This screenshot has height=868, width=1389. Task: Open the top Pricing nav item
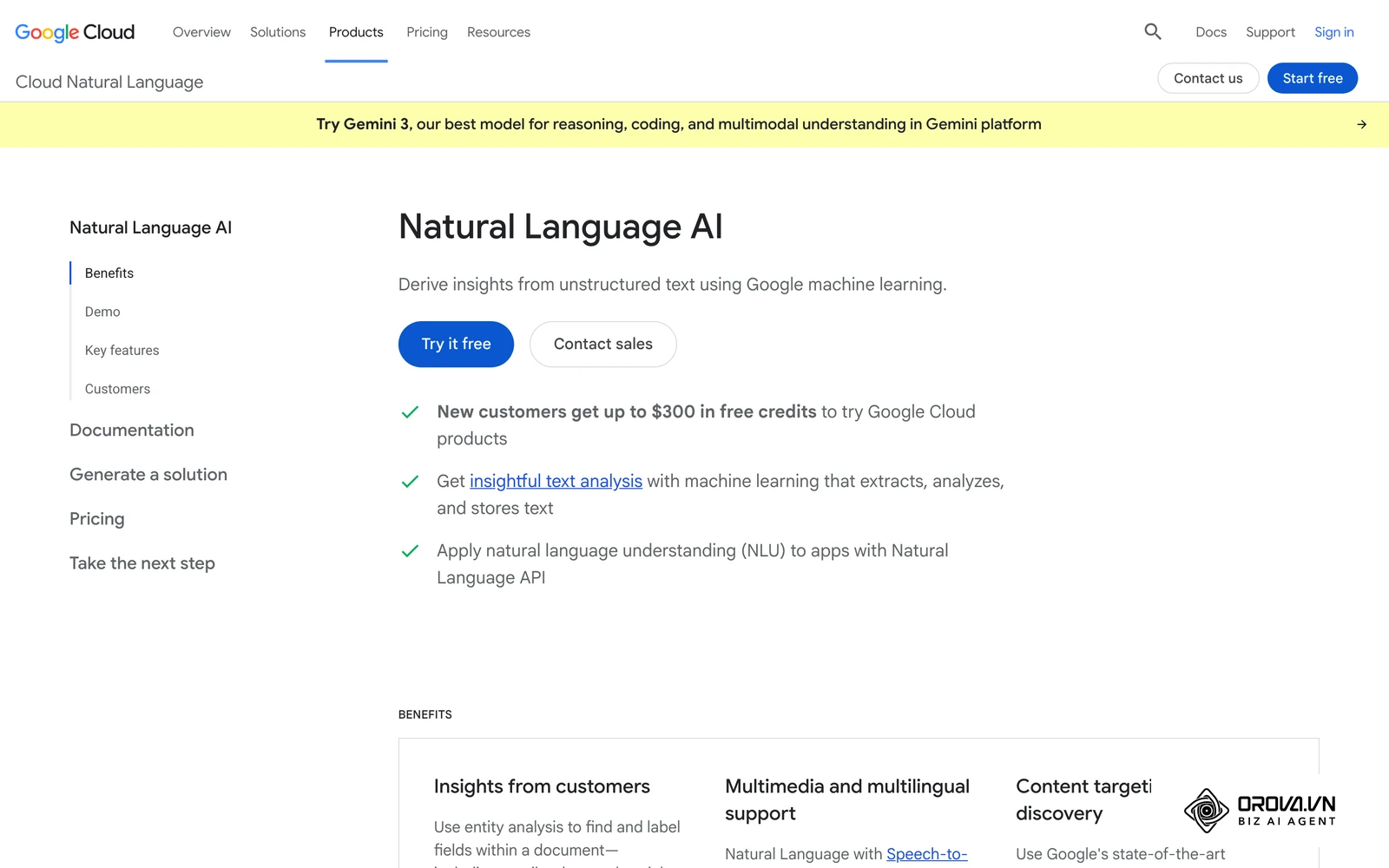tap(427, 32)
